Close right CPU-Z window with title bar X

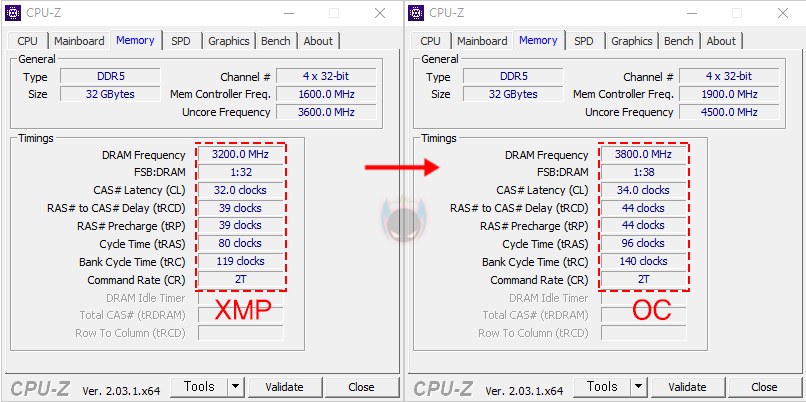(783, 13)
